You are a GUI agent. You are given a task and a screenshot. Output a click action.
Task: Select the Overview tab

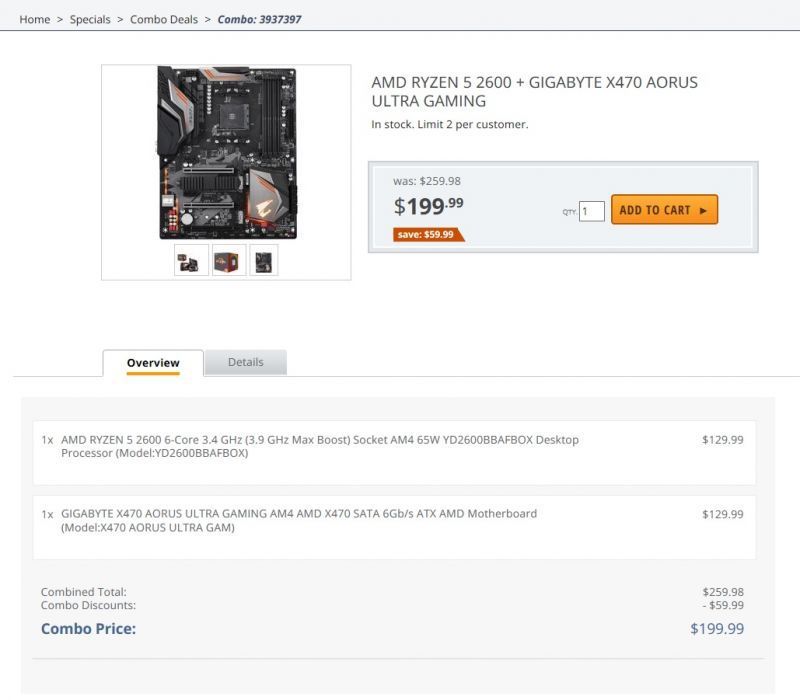pos(153,363)
